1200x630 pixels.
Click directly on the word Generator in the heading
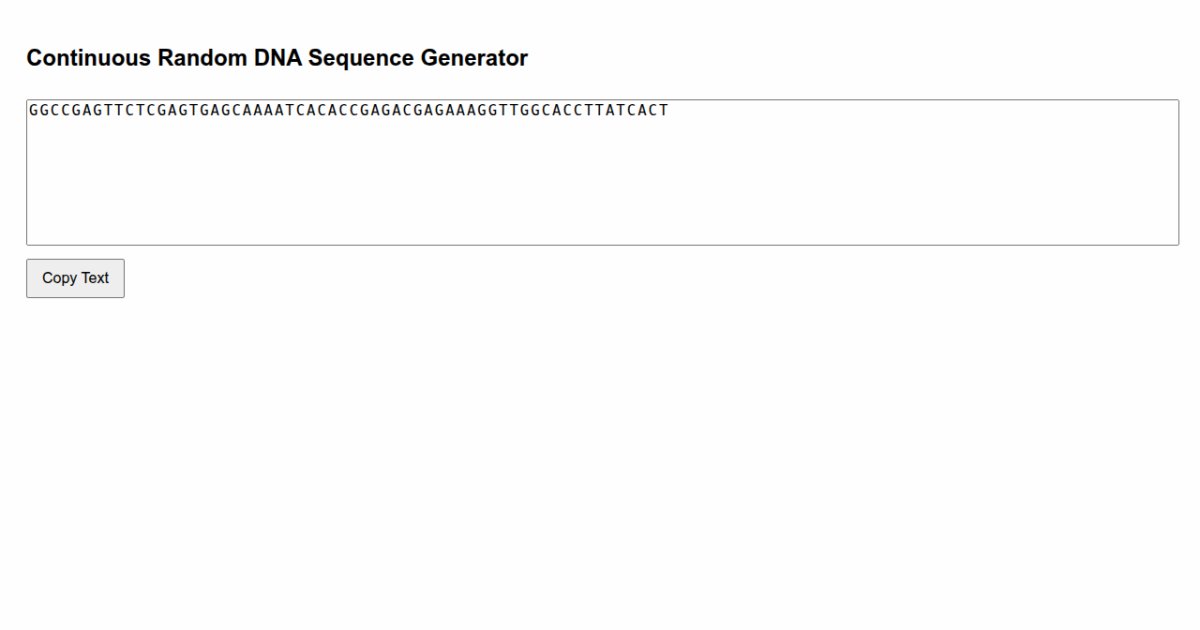(477, 58)
